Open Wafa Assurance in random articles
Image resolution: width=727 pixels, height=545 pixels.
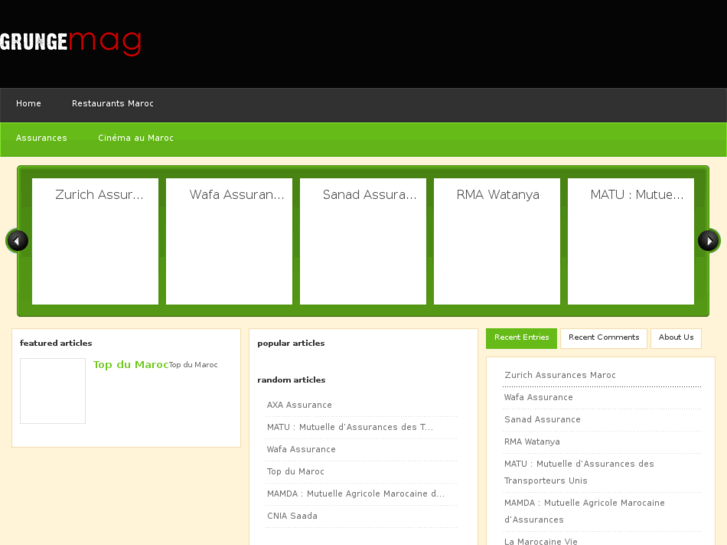tap(301, 449)
